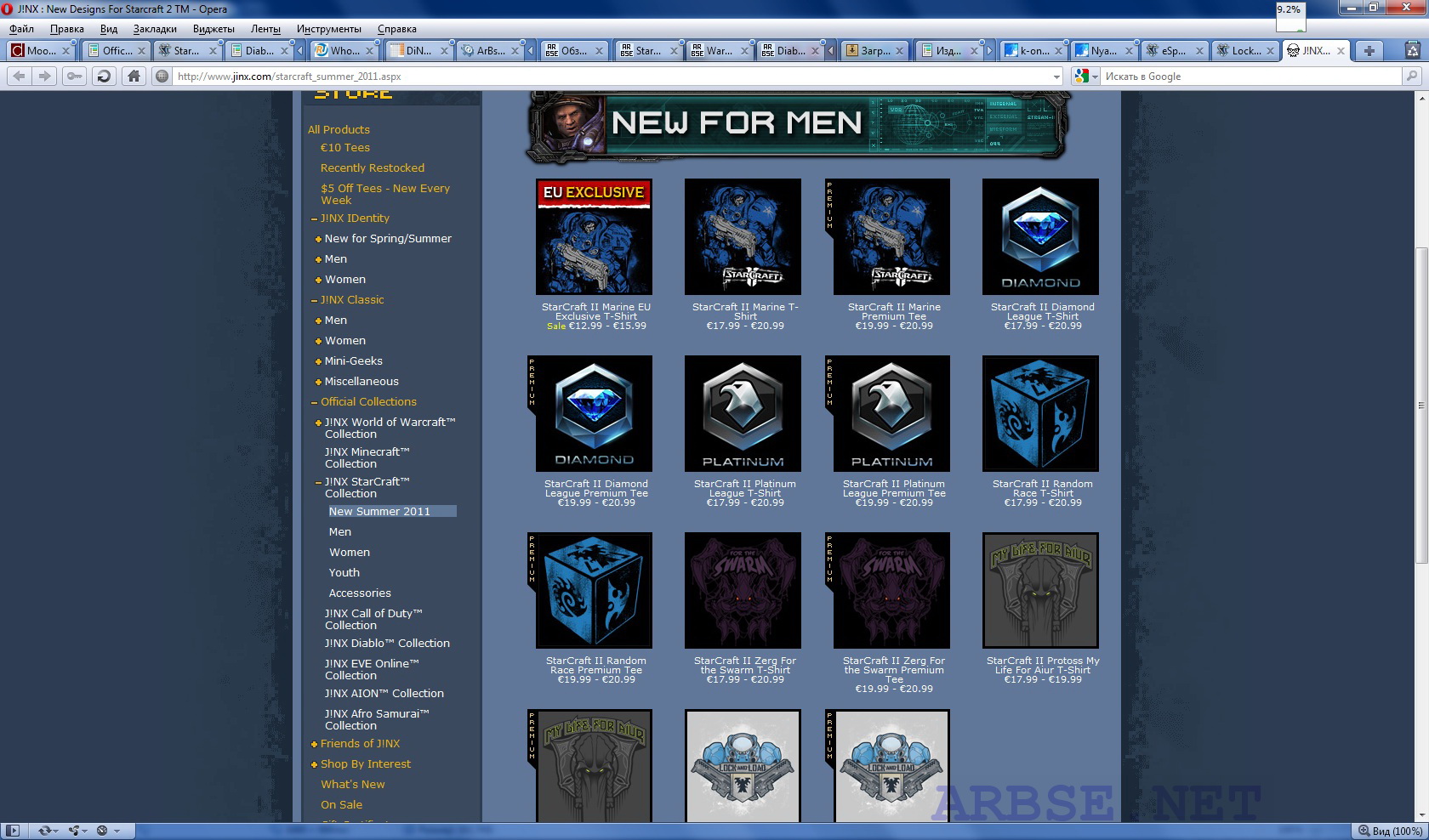
Task: Switch to the Загр... downloads tab
Action: coord(874,51)
